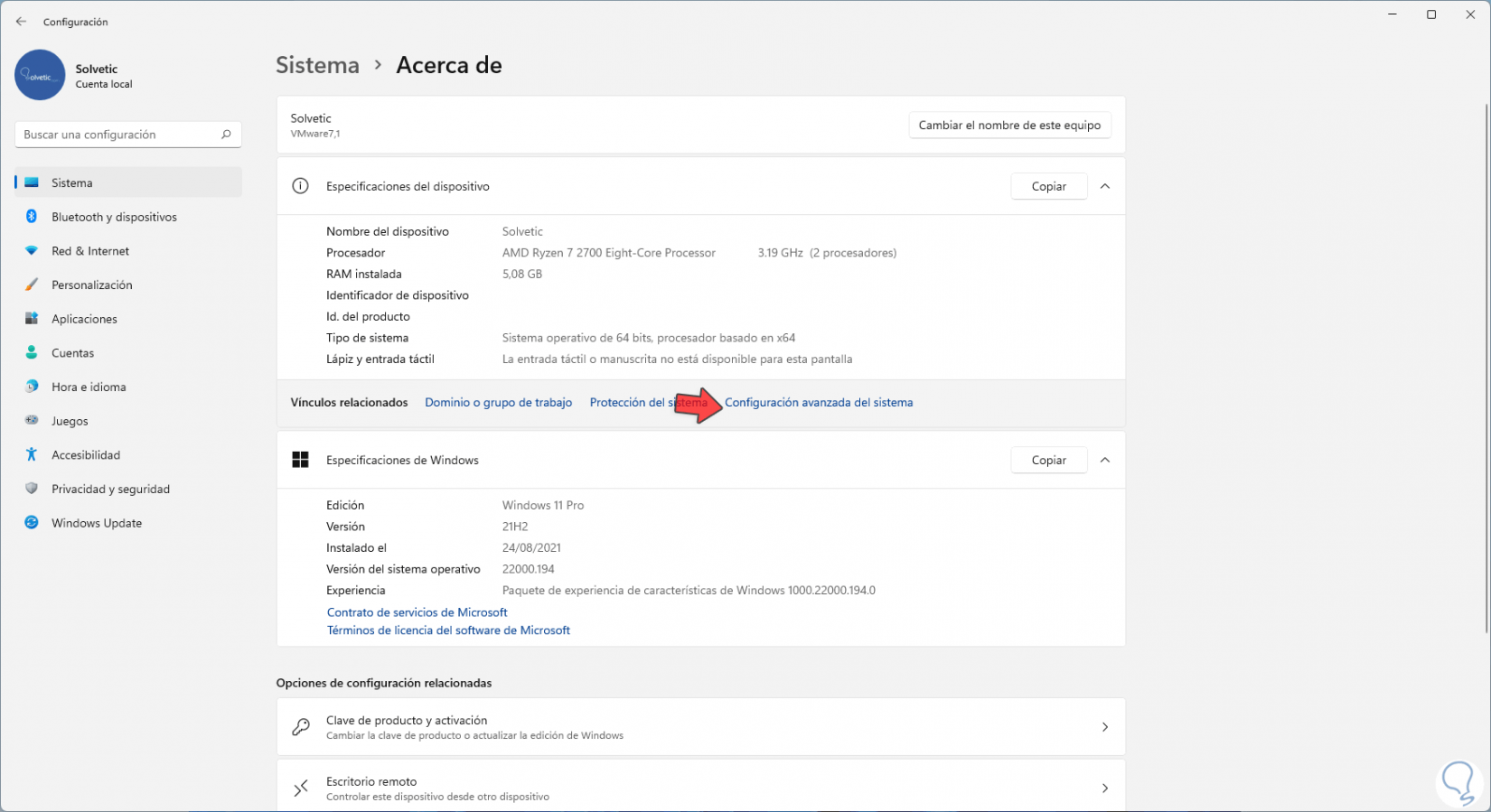Click the Cuenta local label

coord(104,84)
